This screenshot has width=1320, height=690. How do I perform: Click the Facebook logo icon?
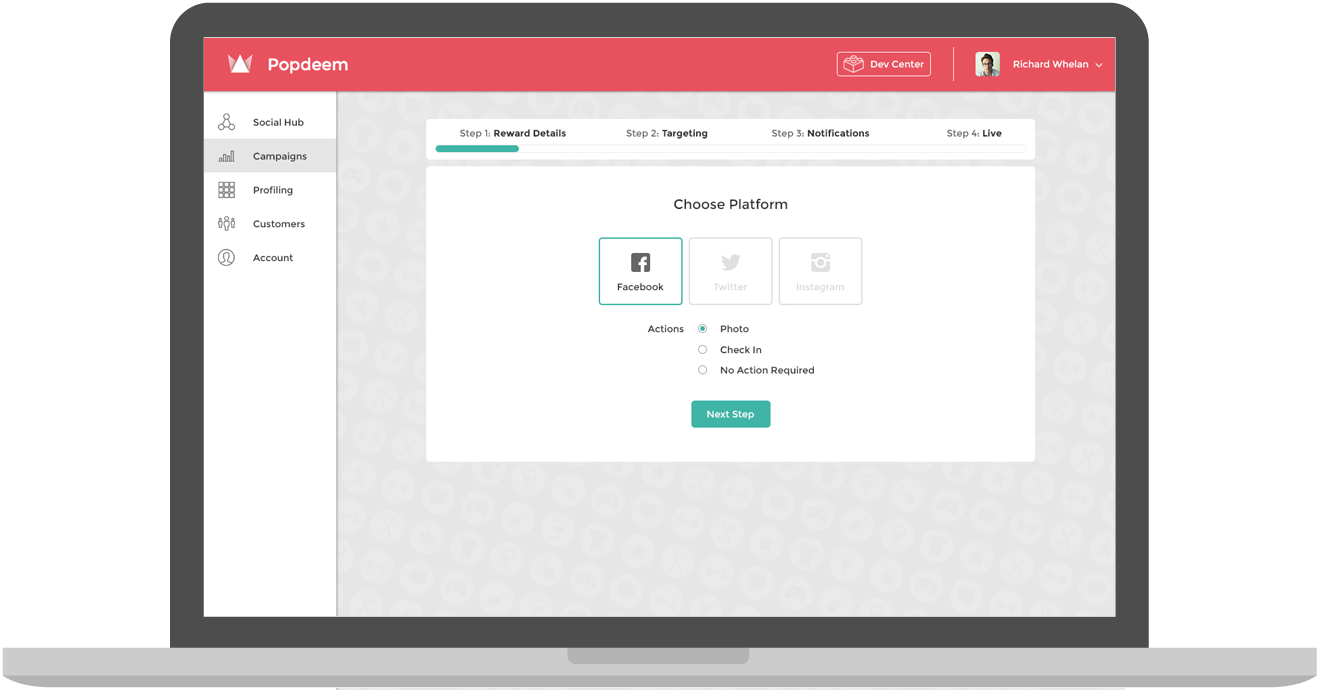click(x=641, y=263)
